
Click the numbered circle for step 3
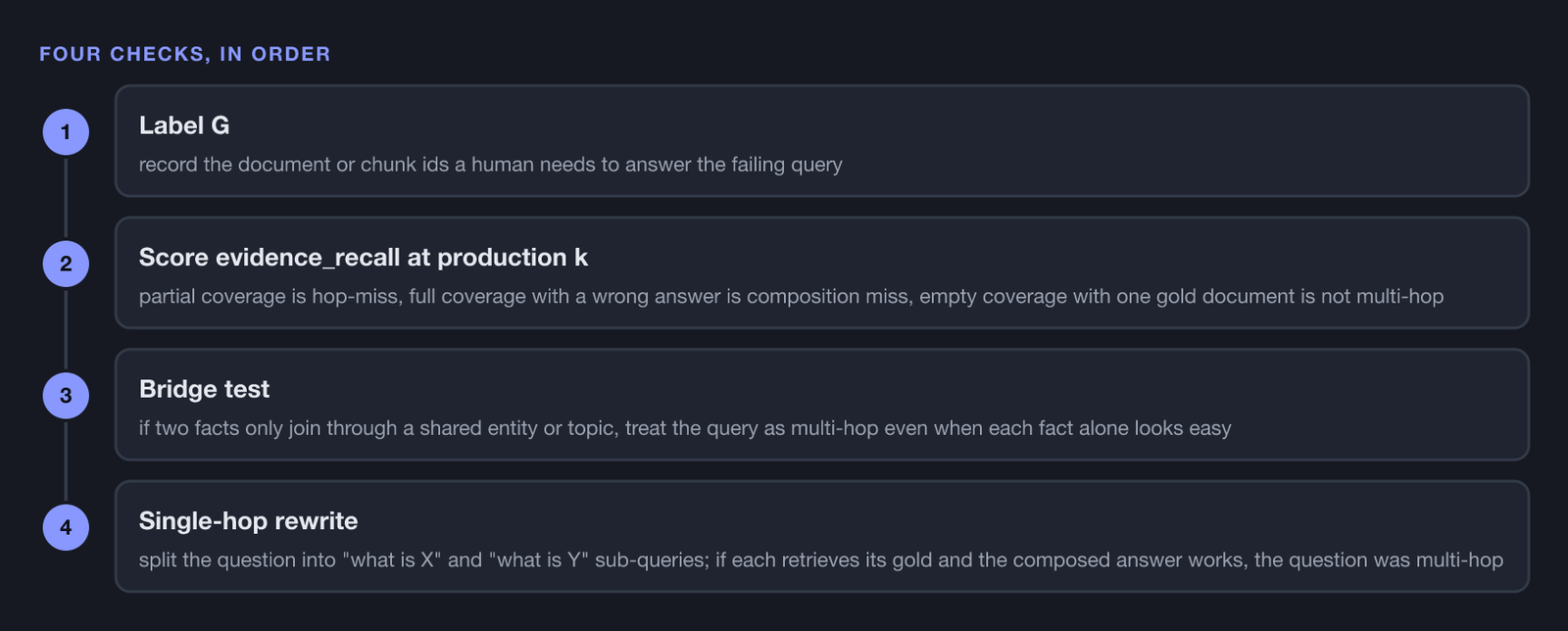(x=66, y=396)
